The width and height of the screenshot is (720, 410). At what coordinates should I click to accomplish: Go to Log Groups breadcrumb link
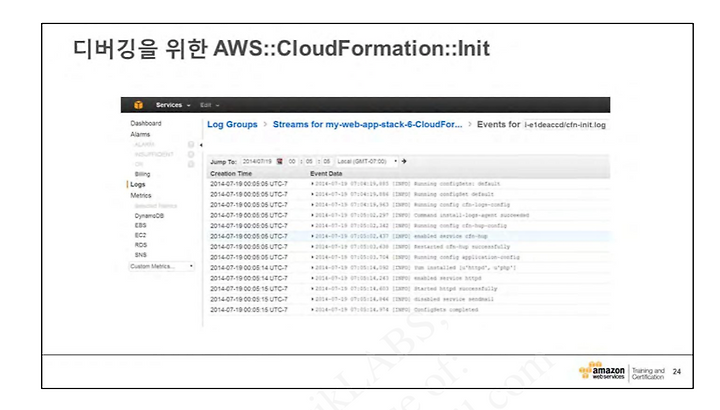232,124
